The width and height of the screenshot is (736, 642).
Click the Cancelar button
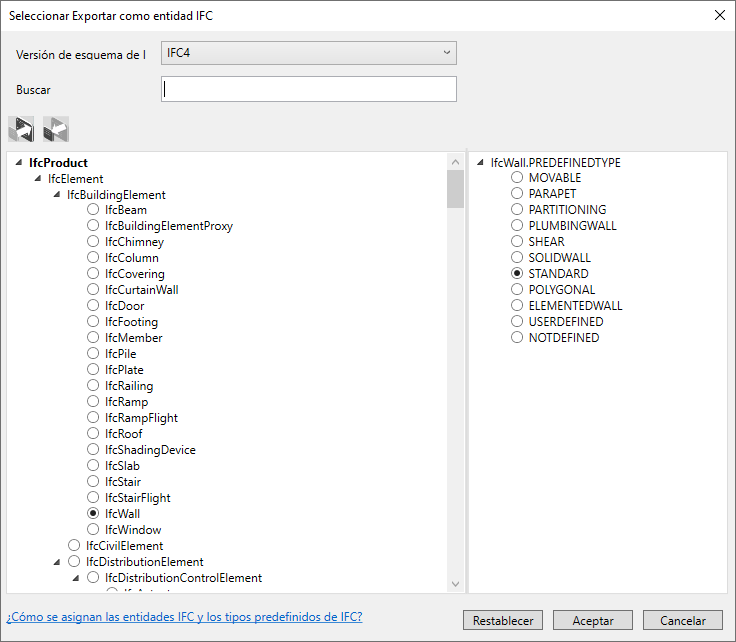point(682,620)
